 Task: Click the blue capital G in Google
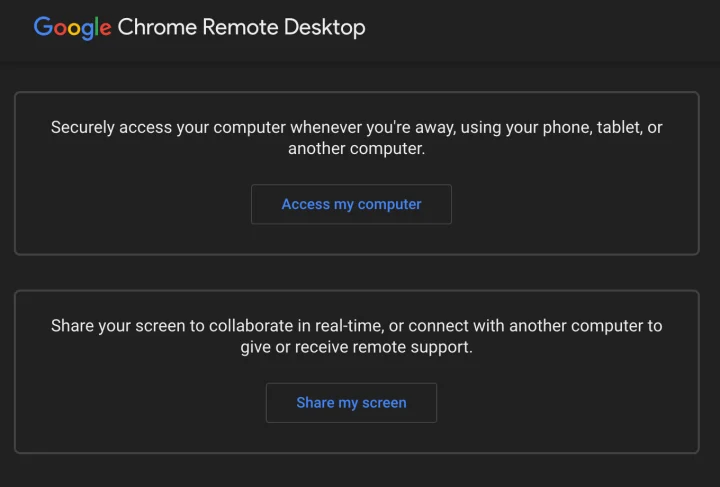click(x=43, y=27)
